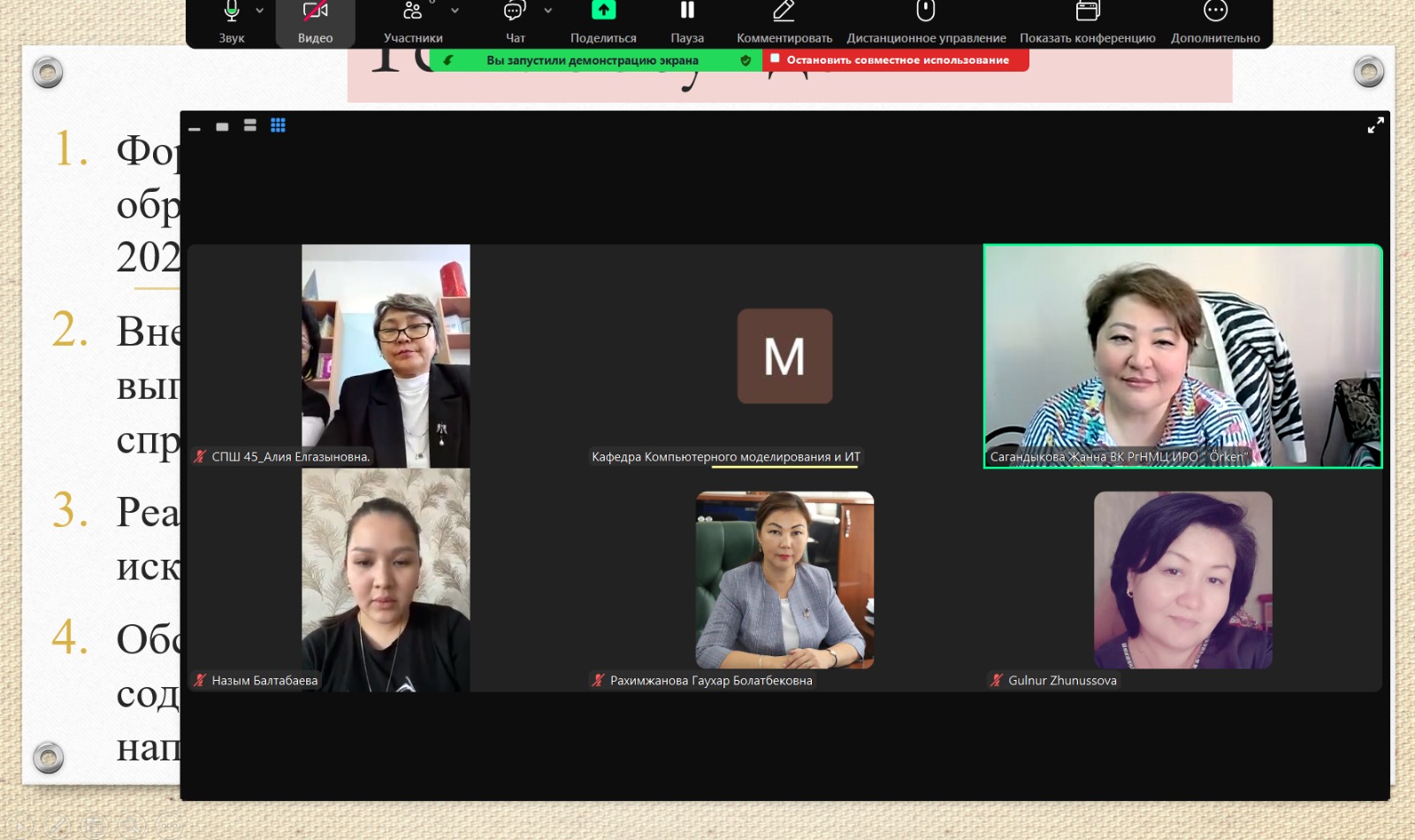Select the brown M avatar tile
This screenshot has width=1415, height=840.
[x=784, y=356]
